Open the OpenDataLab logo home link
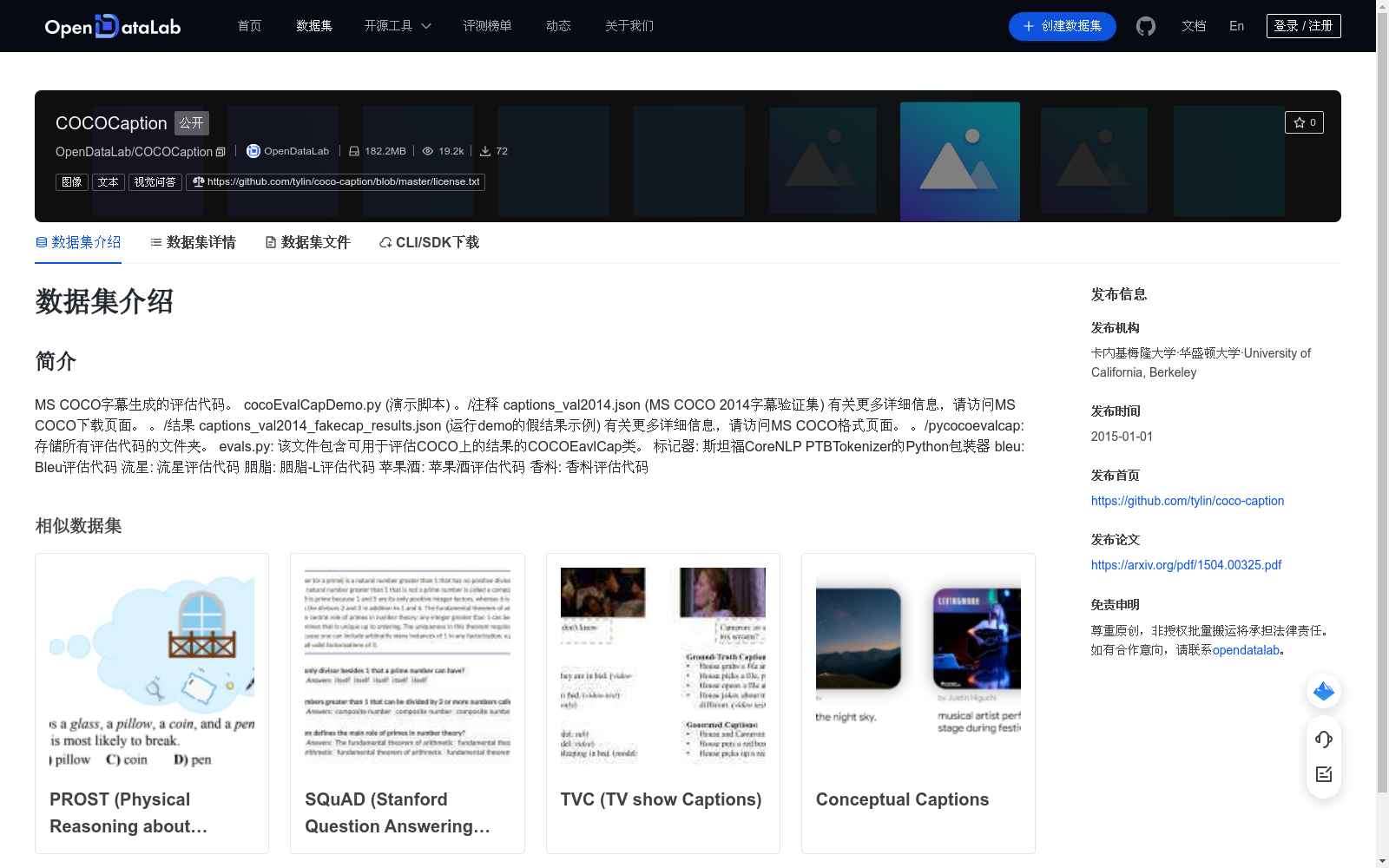 pos(113,26)
